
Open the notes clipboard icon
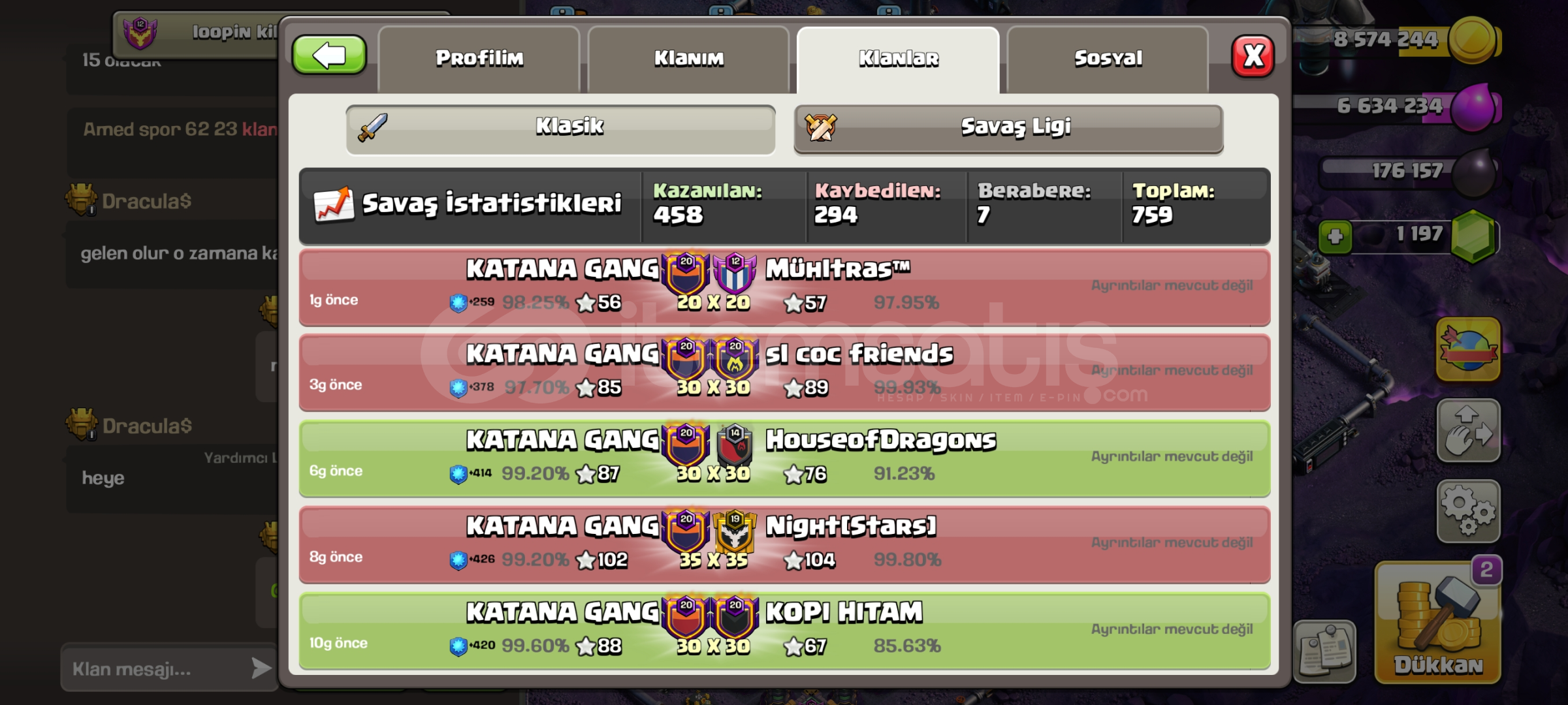coord(1325,651)
